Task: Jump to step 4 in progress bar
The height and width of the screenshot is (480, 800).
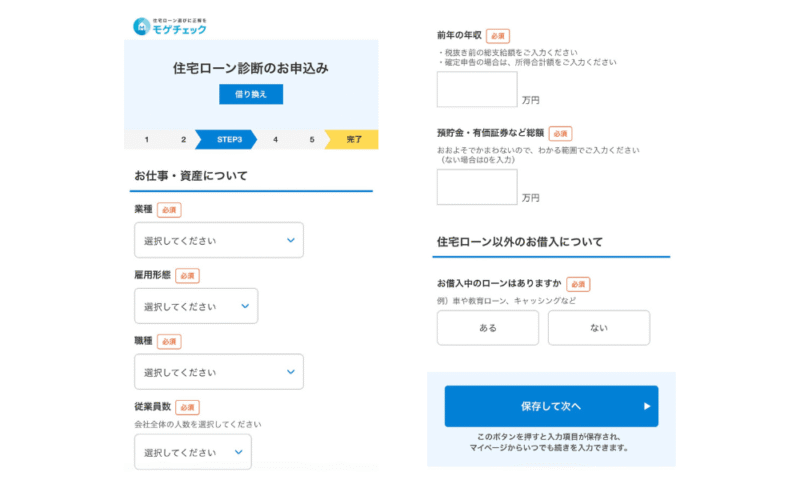Action: pos(276,139)
